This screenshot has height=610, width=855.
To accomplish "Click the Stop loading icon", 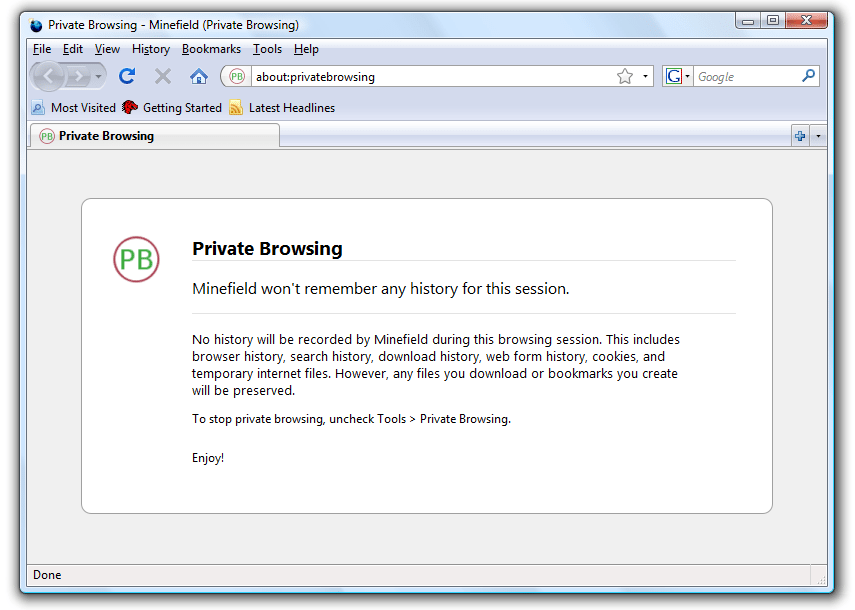I will tap(162, 76).
